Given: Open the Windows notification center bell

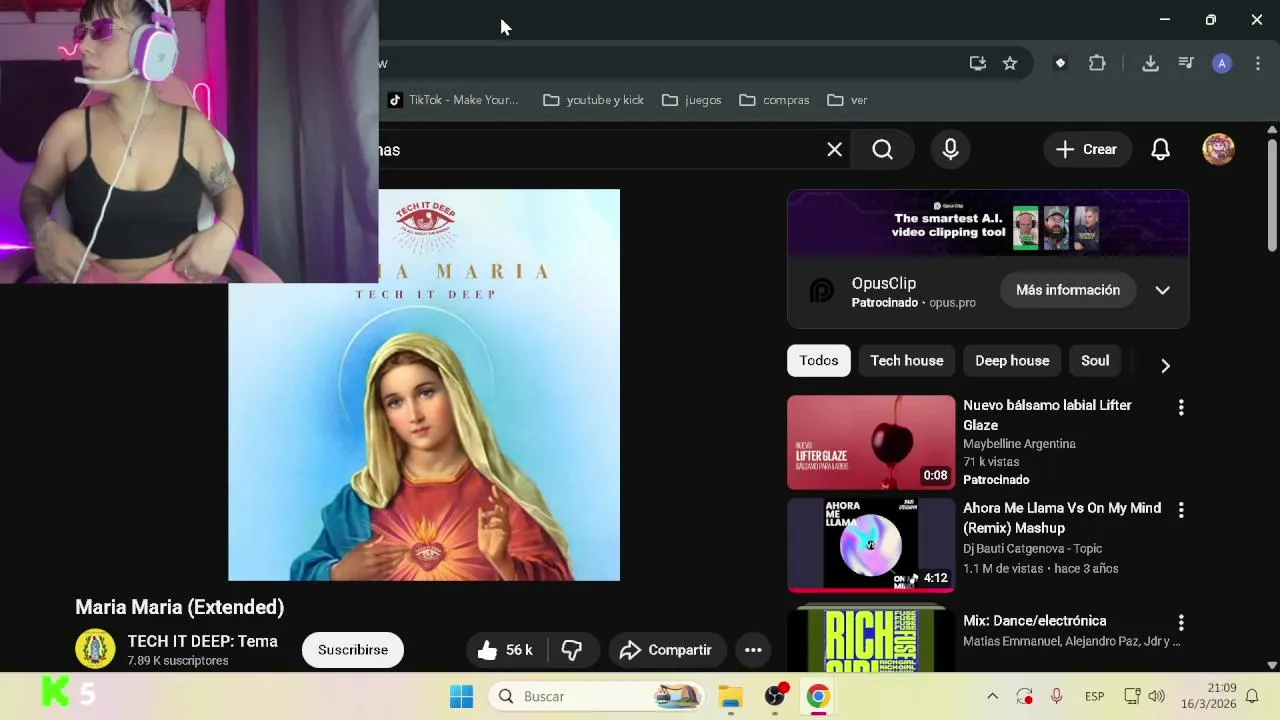Looking at the screenshot, I should (1251, 696).
